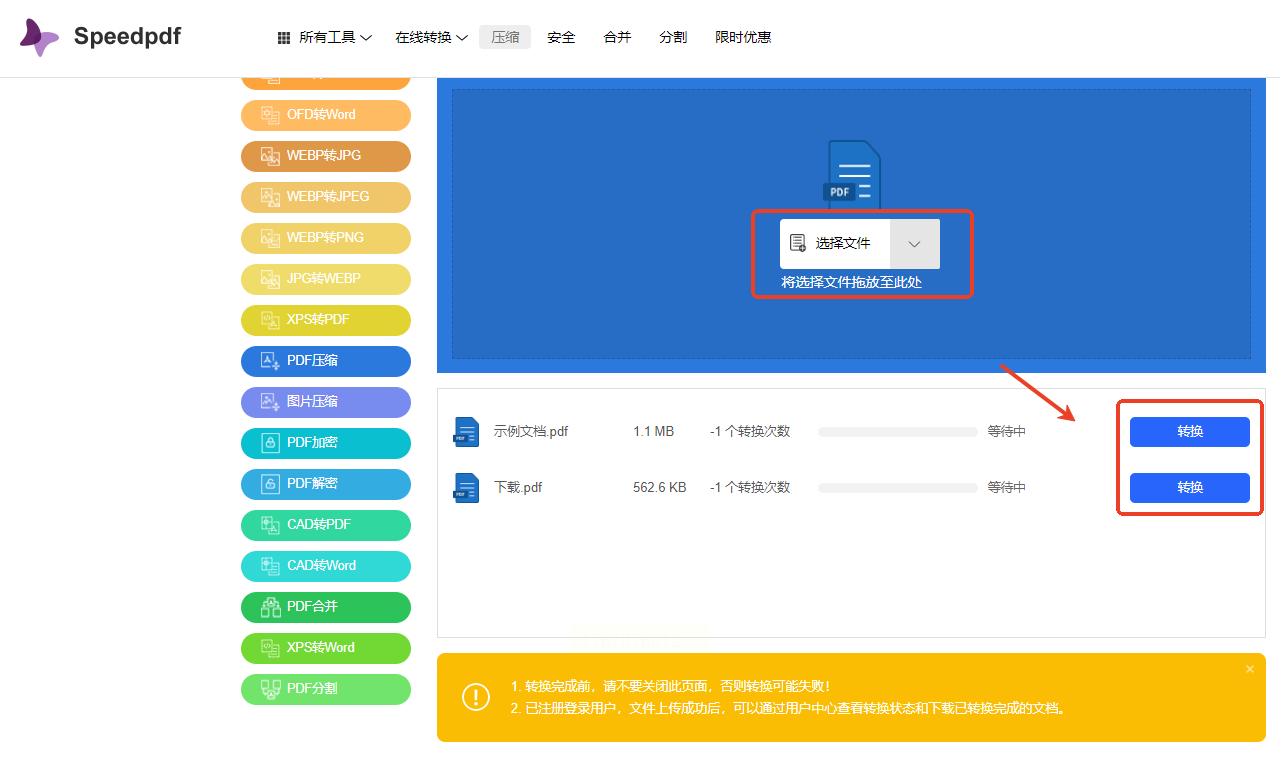1280x760 pixels.
Task: Click the PDF解密 unlock icon
Action: (270, 484)
